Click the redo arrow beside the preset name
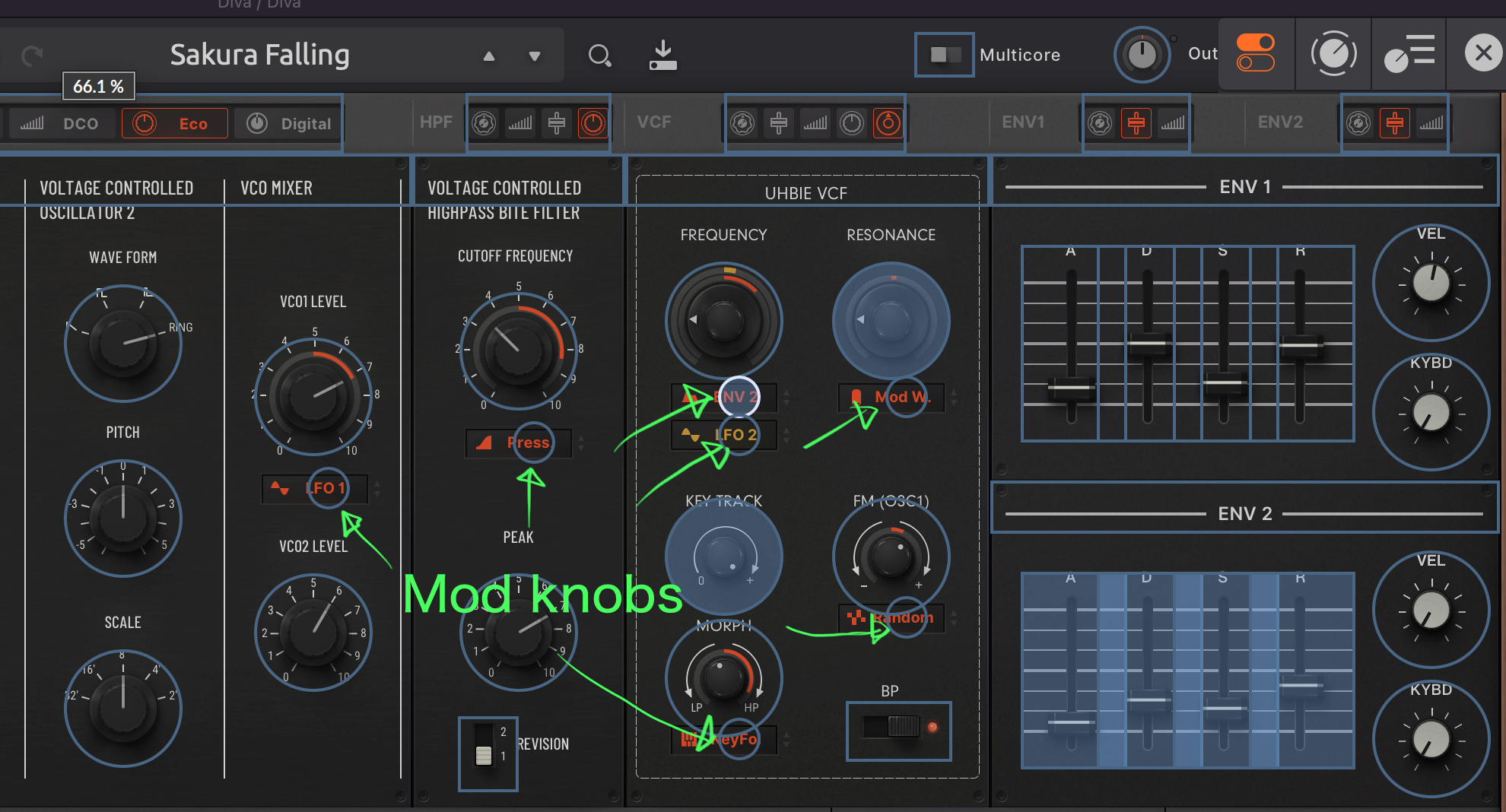The height and width of the screenshot is (812, 1506). pyautogui.click(x=32, y=56)
